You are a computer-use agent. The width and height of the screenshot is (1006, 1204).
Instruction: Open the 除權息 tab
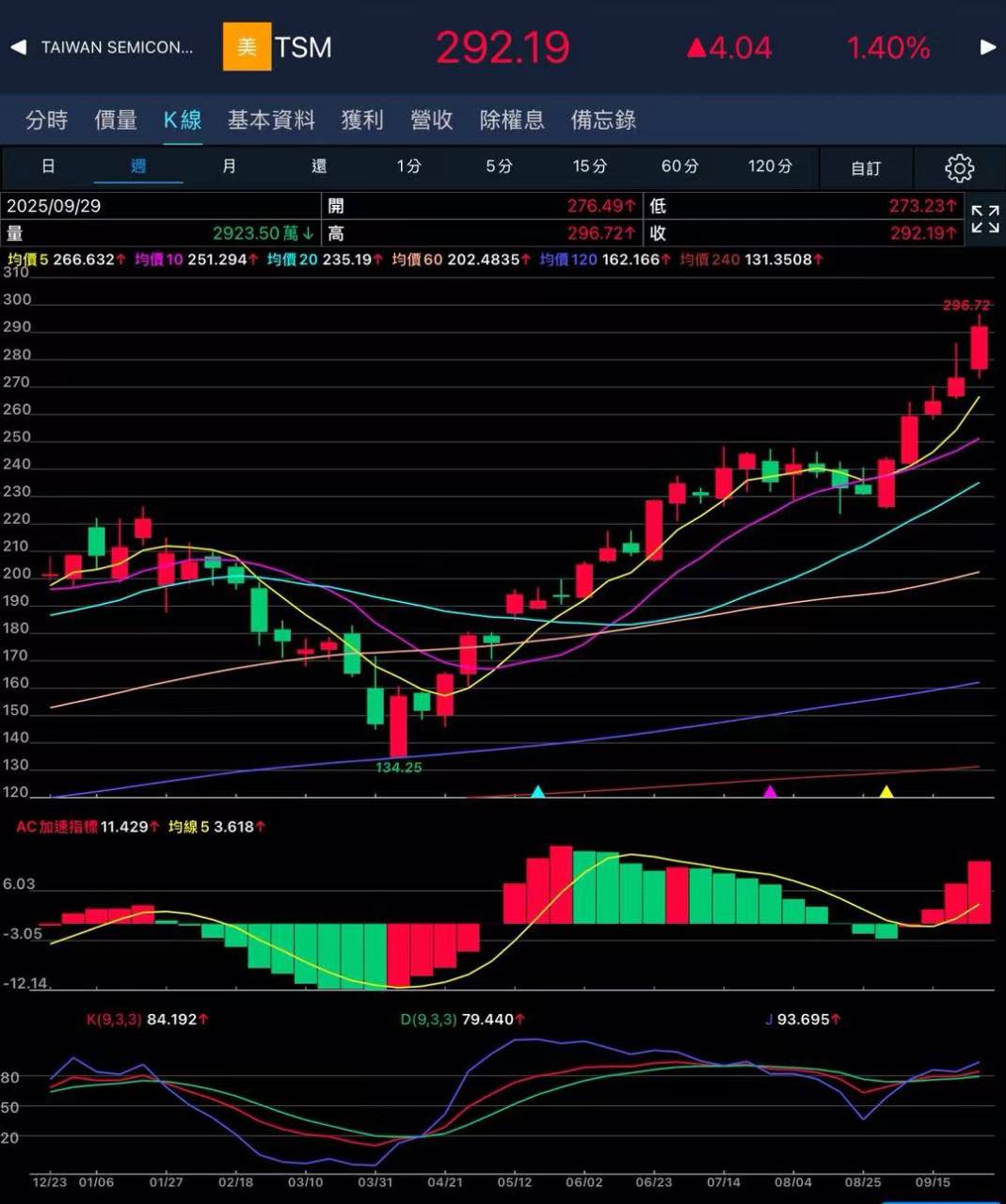(x=512, y=119)
